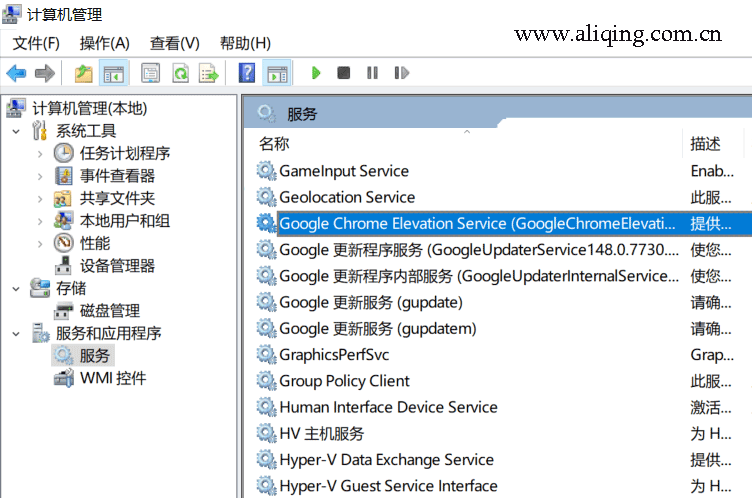Collapse the 存储 tree node
The width and height of the screenshot is (752, 498).
(x=16, y=288)
